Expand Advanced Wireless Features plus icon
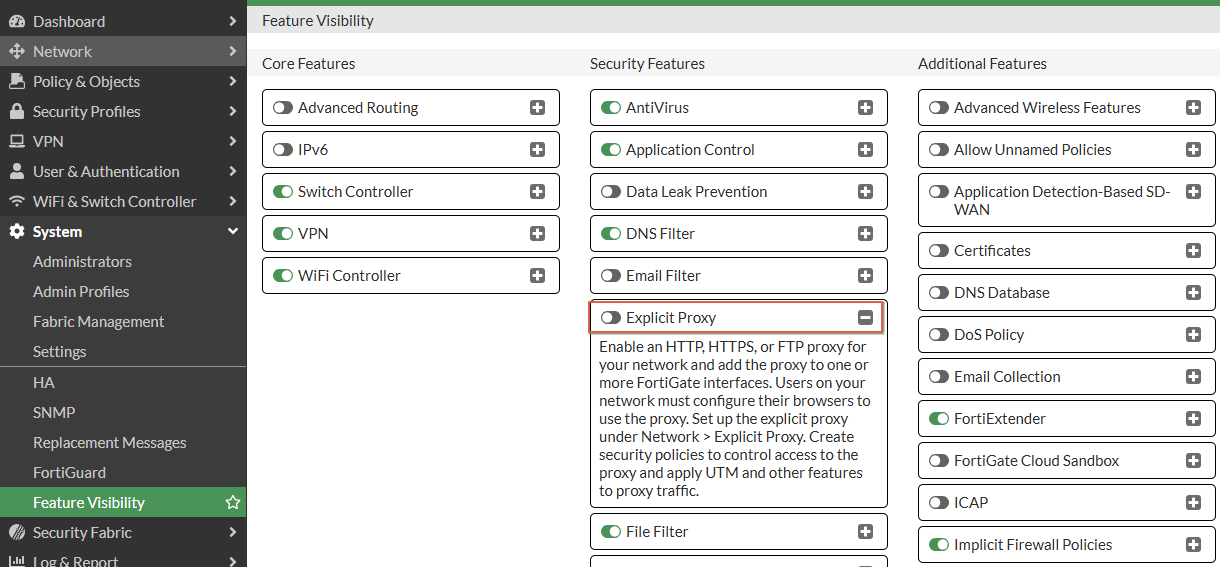This screenshot has height=567, width=1220. 1193,108
